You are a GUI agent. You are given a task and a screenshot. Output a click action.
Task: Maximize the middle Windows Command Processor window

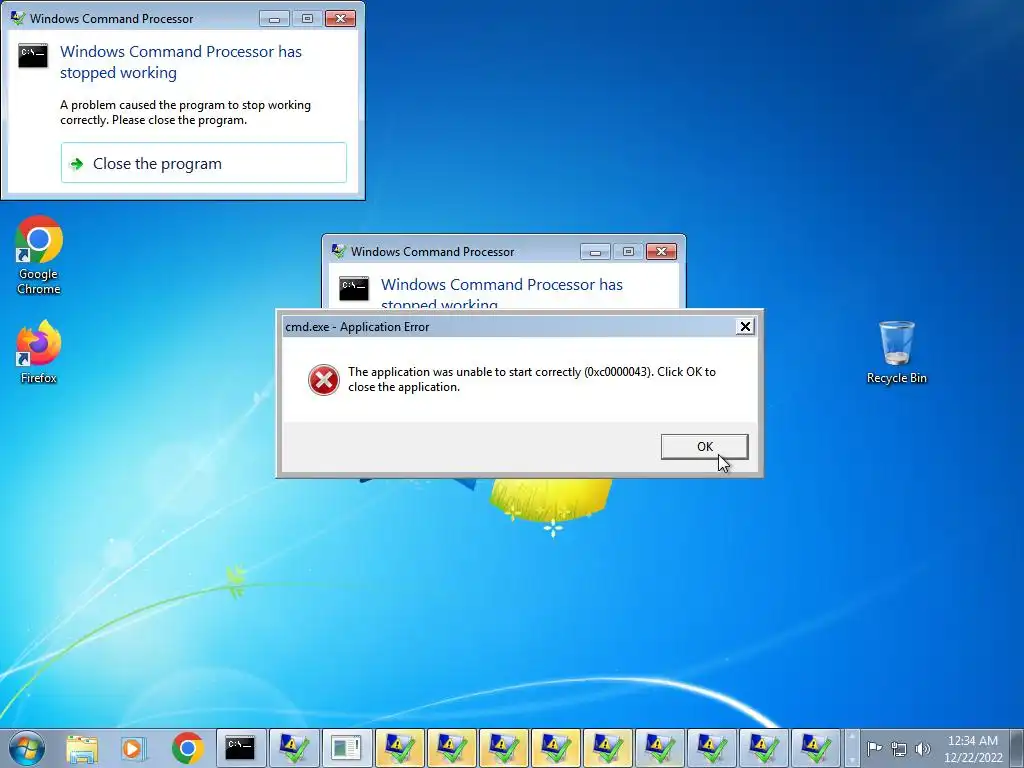click(628, 252)
